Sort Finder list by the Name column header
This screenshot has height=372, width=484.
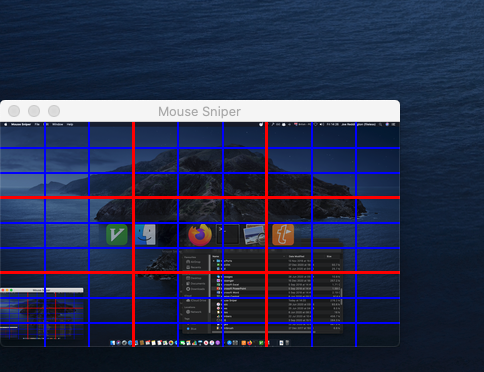pyautogui.click(x=216, y=256)
